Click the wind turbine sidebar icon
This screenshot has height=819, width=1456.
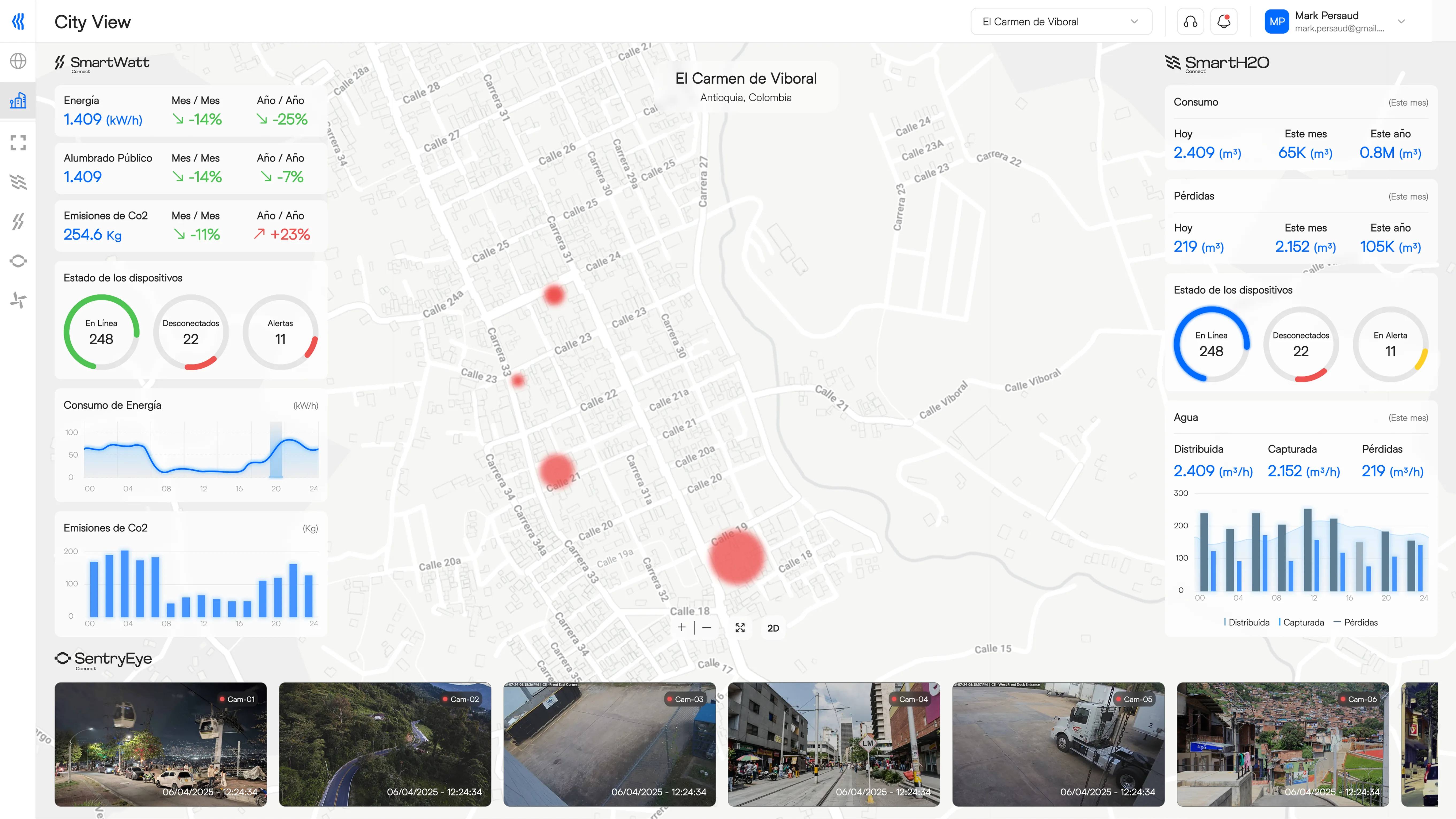point(18,300)
